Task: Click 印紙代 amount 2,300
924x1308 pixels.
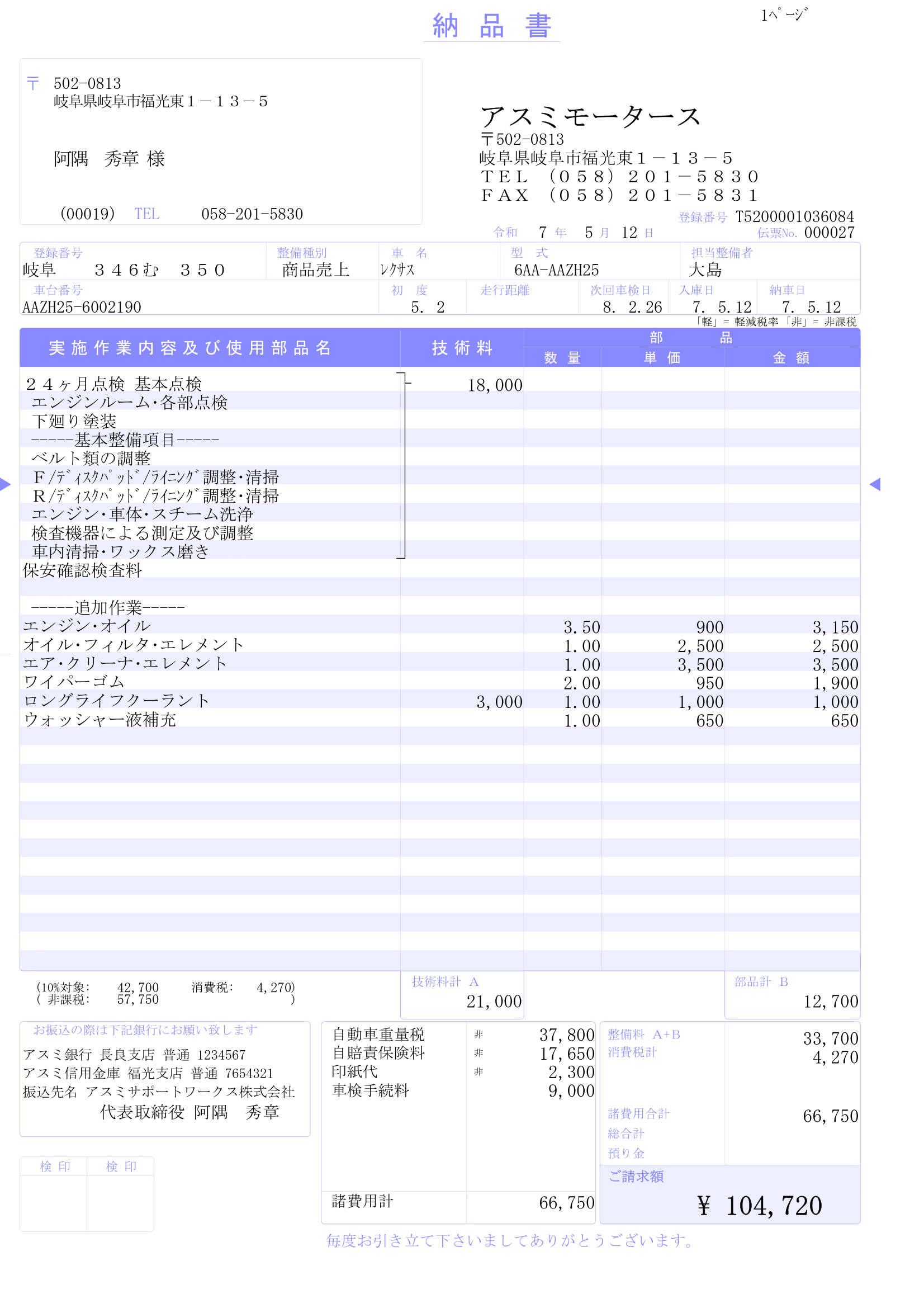Action: pyautogui.click(x=571, y=1073)
